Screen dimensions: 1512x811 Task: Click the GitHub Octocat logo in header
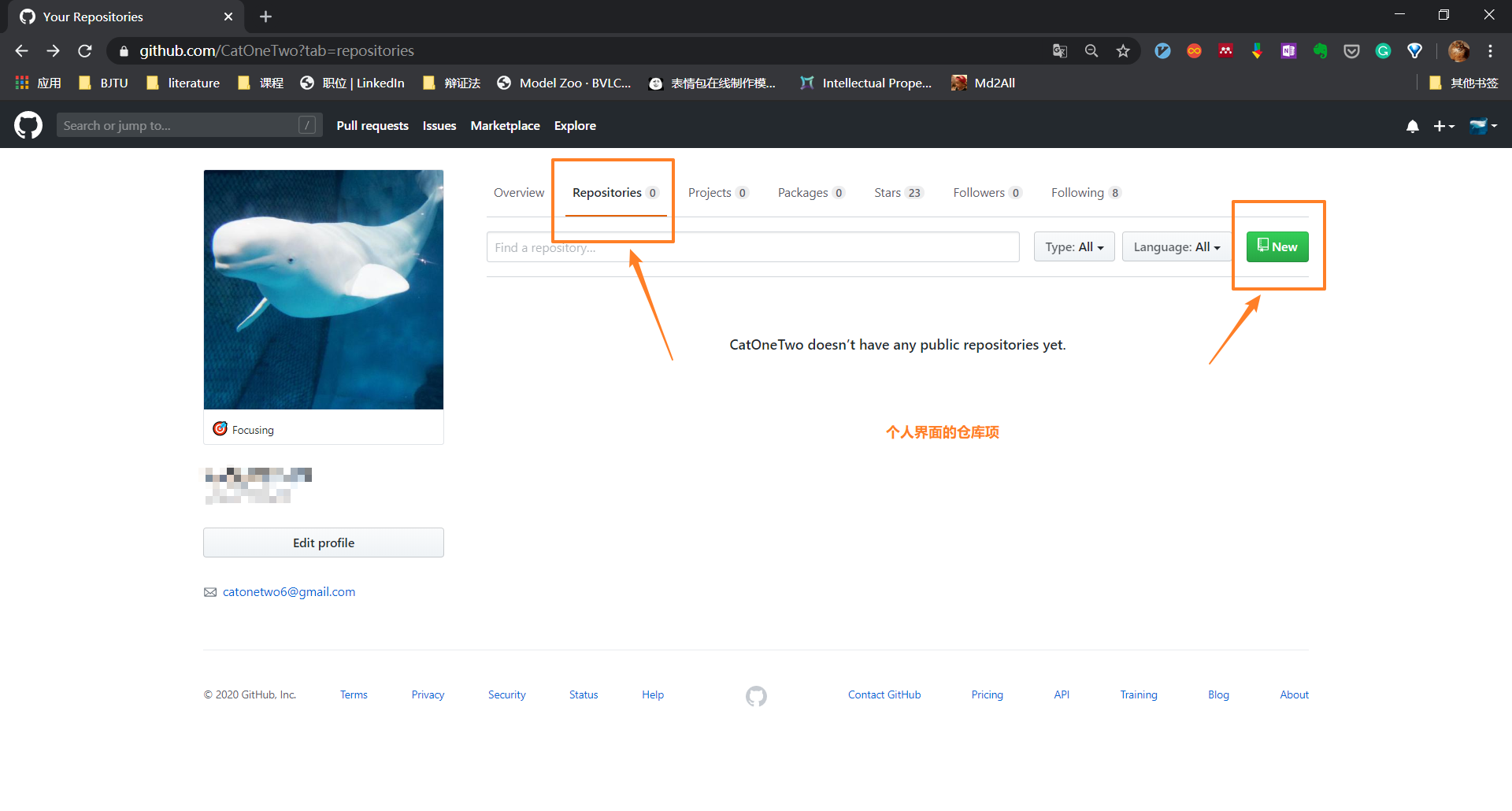(28, 125)
